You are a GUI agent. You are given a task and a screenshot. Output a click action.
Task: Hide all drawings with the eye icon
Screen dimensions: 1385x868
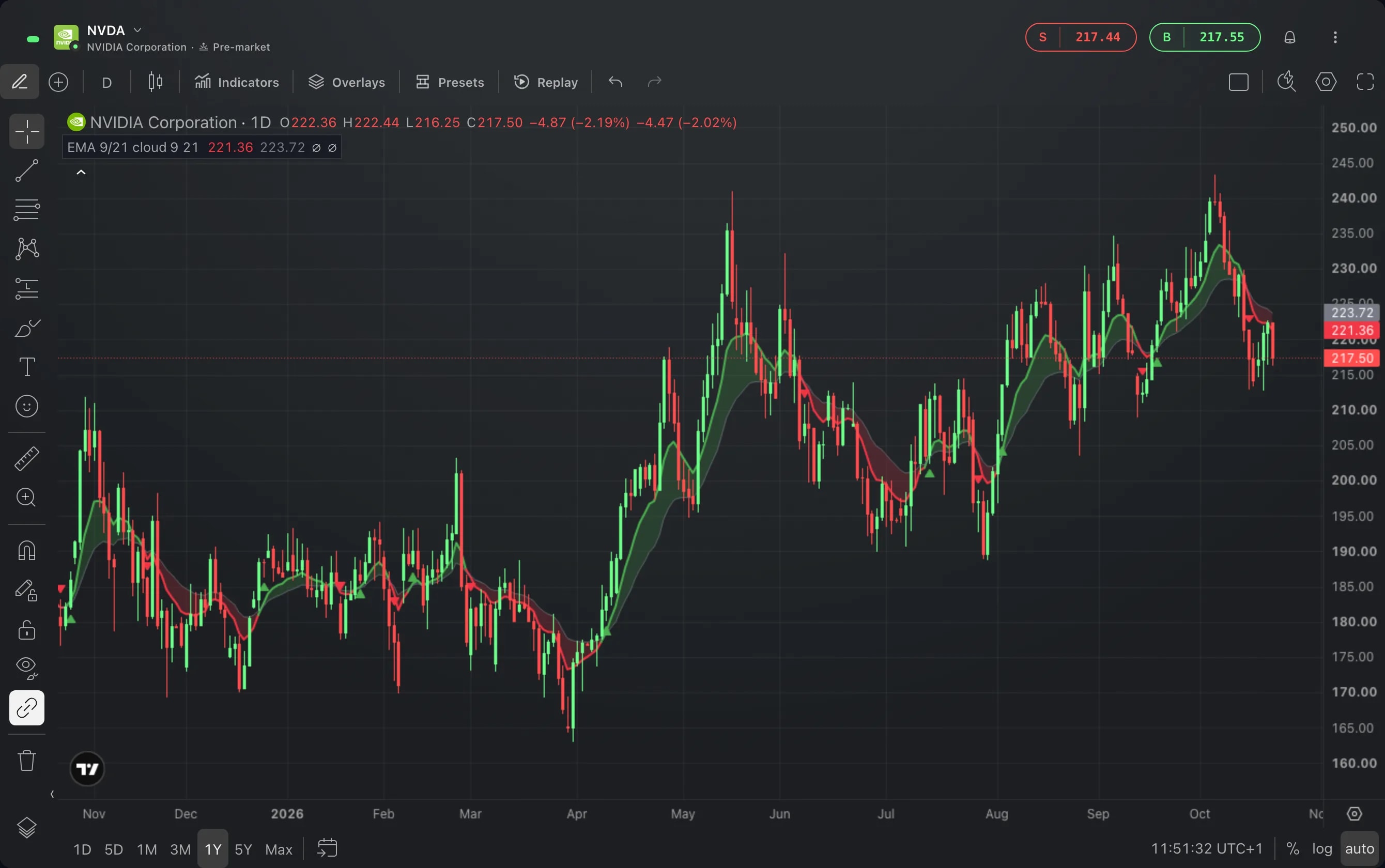point(26,668)
